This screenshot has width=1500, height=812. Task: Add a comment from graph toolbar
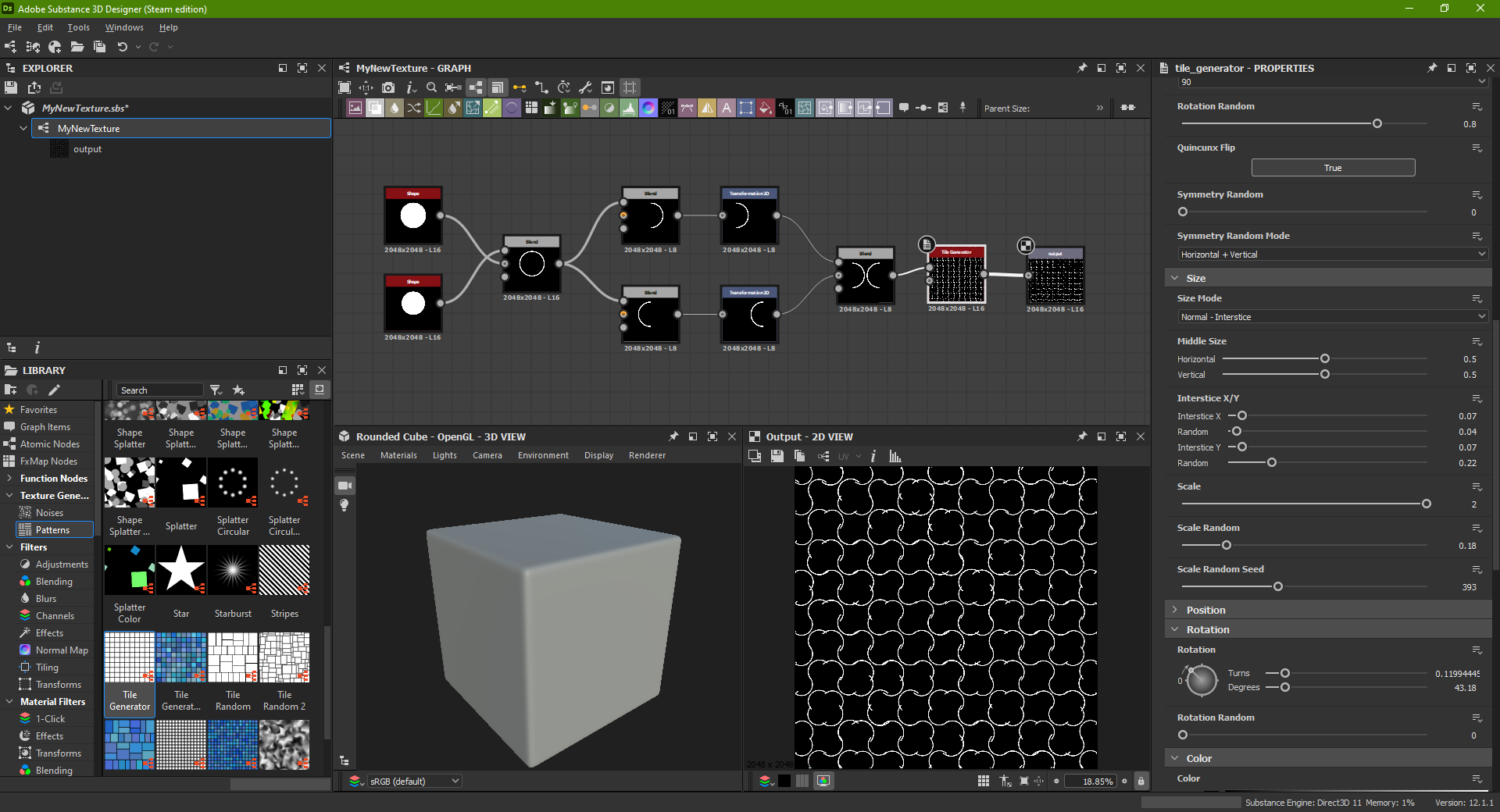[904, 108]
